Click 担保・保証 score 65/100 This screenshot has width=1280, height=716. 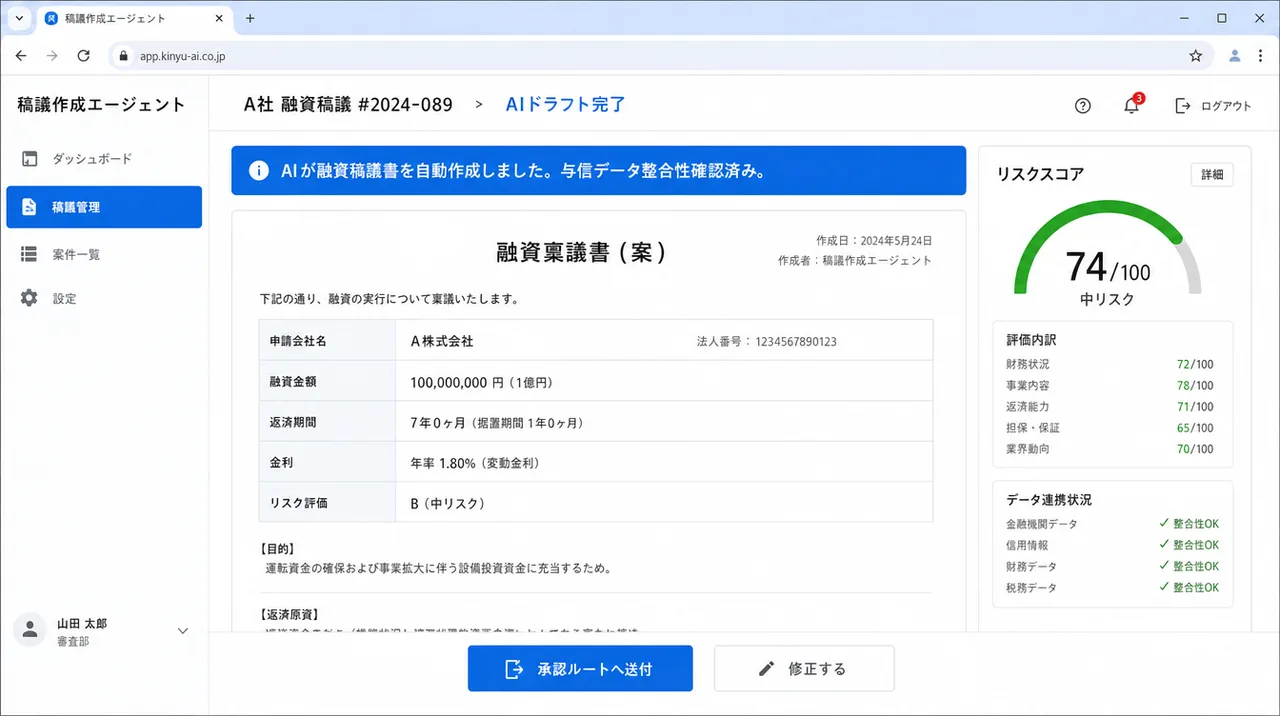coord(1195,428)
